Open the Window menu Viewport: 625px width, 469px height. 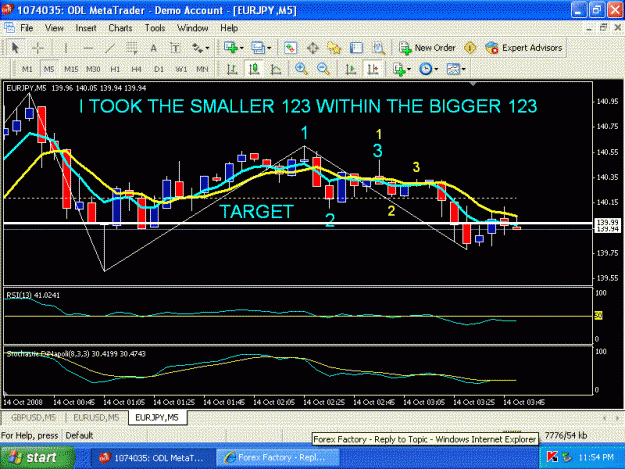pyautogui.click(x=193, y=28)
